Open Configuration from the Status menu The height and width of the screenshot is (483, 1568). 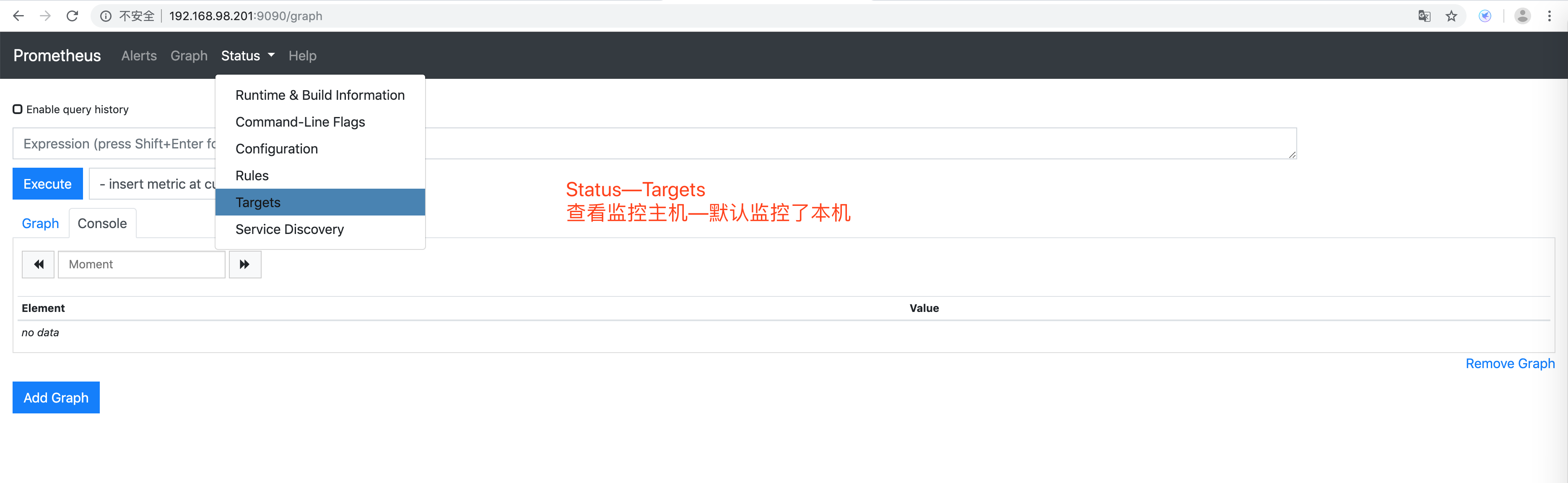pyautogui.click(x=276, y=148)
